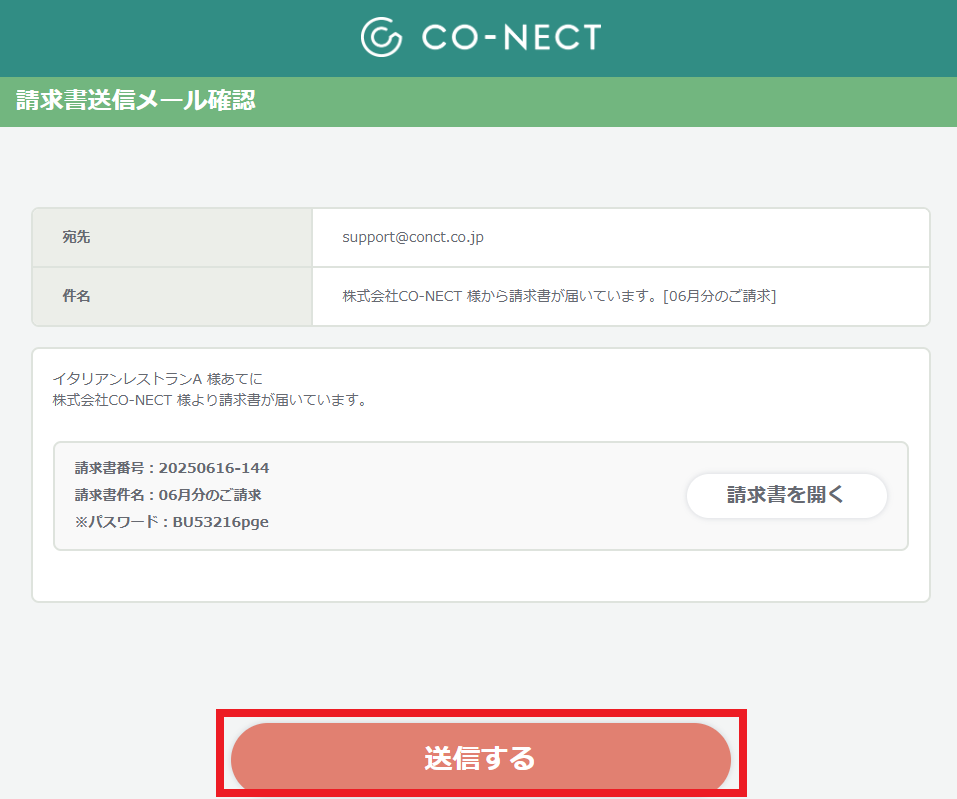Image resolution: width=957 pixels, height=799 pixels.
Task: Select subject text 株式会社CO-NECT 様から請求書が届いています
Action: tap(500, 296)
